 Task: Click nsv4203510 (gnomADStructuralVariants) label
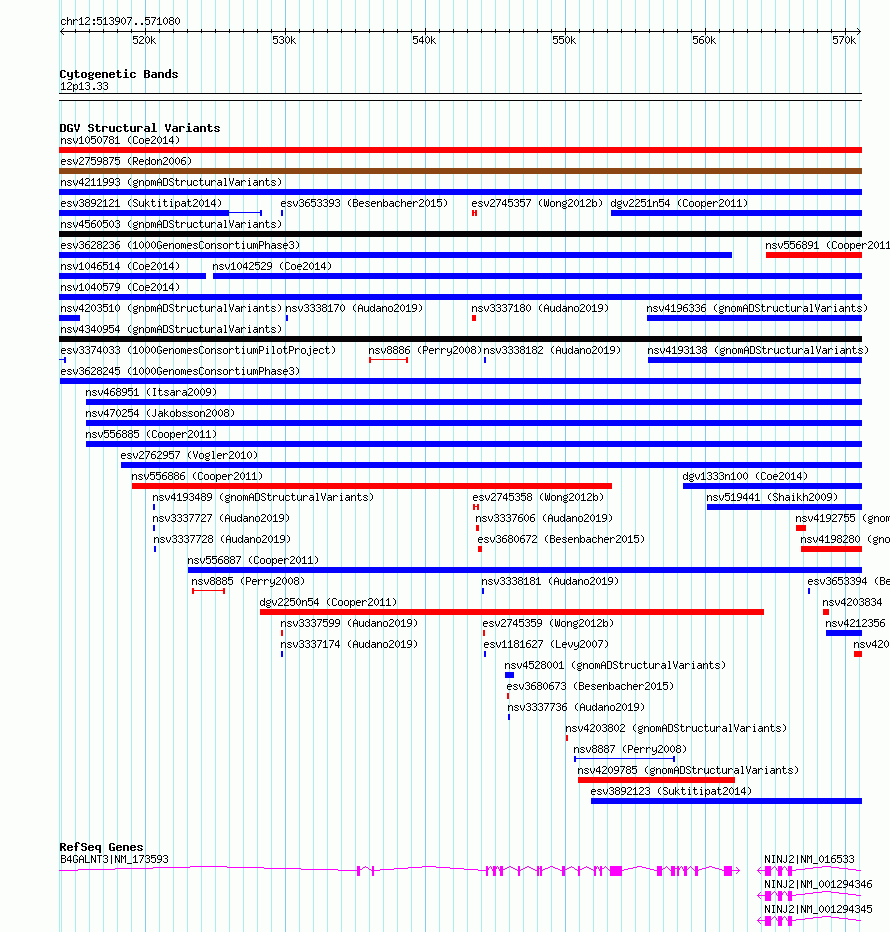click(171, 308)
